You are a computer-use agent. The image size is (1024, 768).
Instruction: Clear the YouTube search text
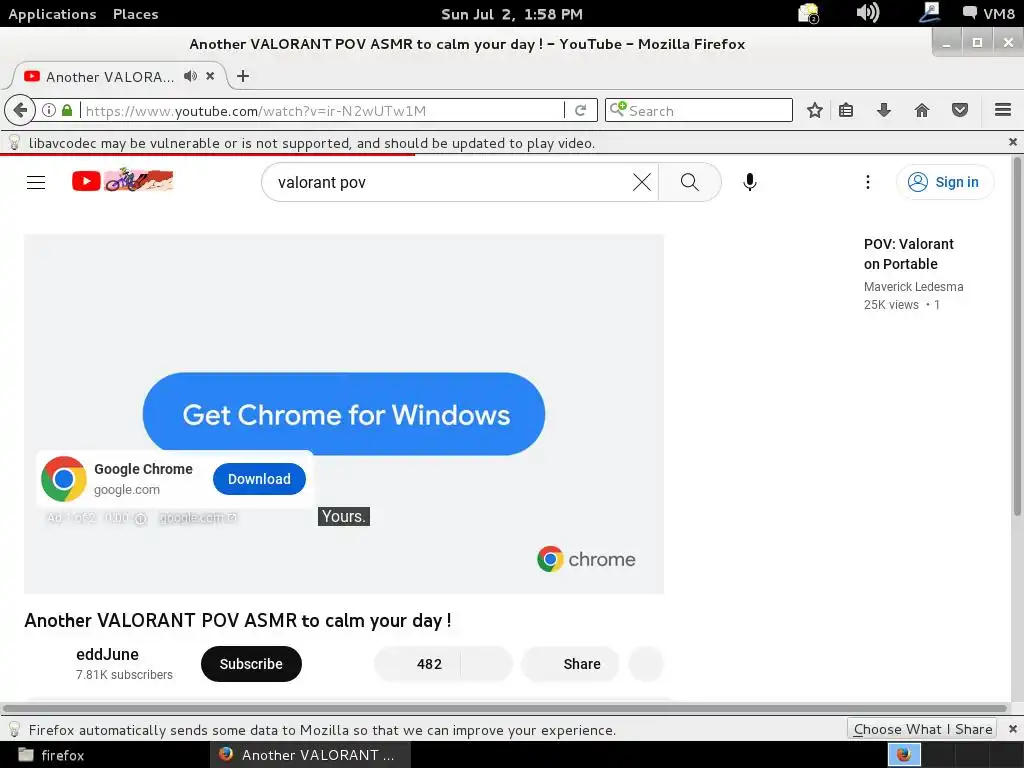tap(641, 182)
